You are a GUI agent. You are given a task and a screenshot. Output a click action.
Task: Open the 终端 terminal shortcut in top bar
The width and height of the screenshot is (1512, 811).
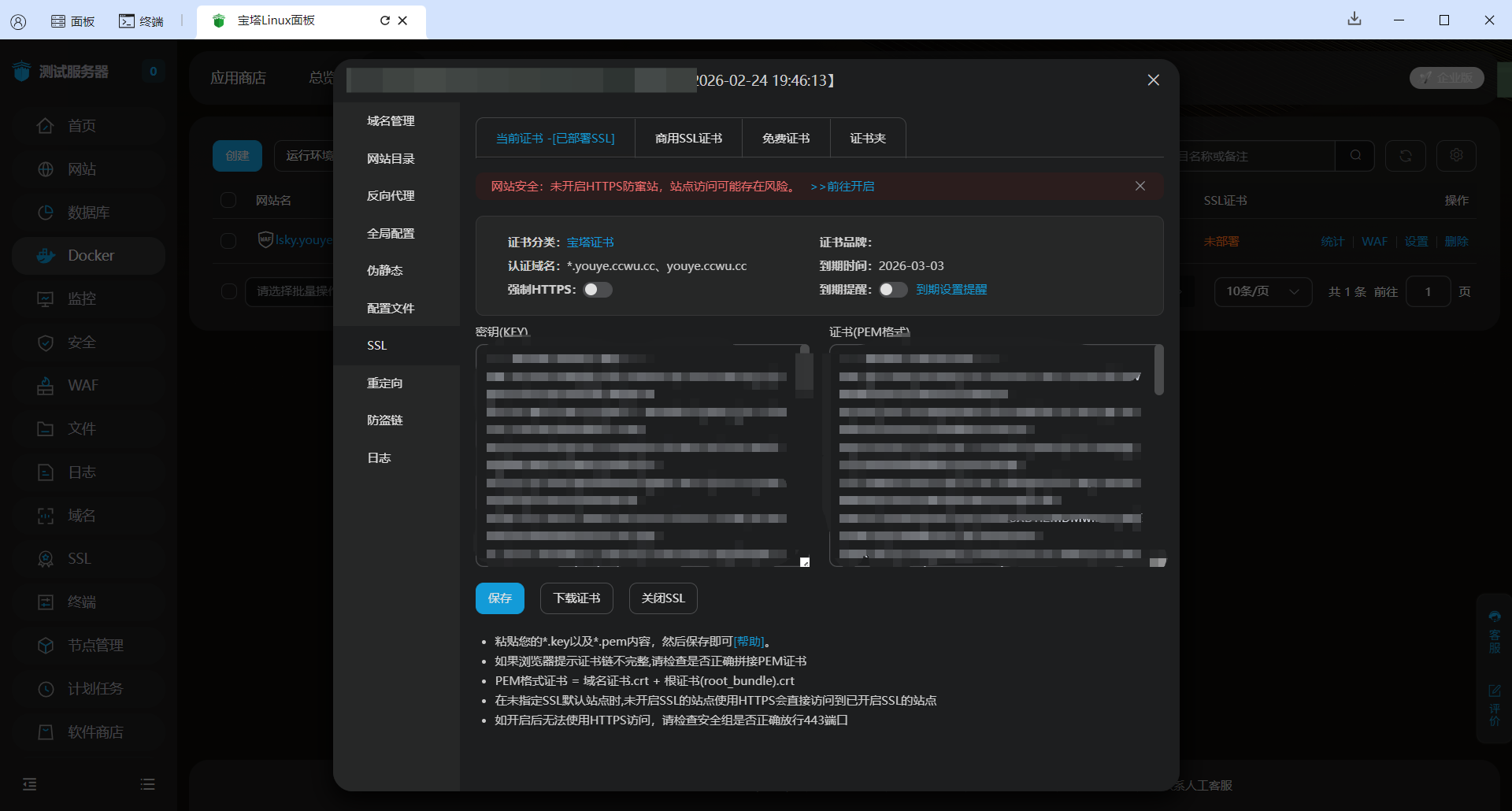pyautogui.click(x=141, y=21)
